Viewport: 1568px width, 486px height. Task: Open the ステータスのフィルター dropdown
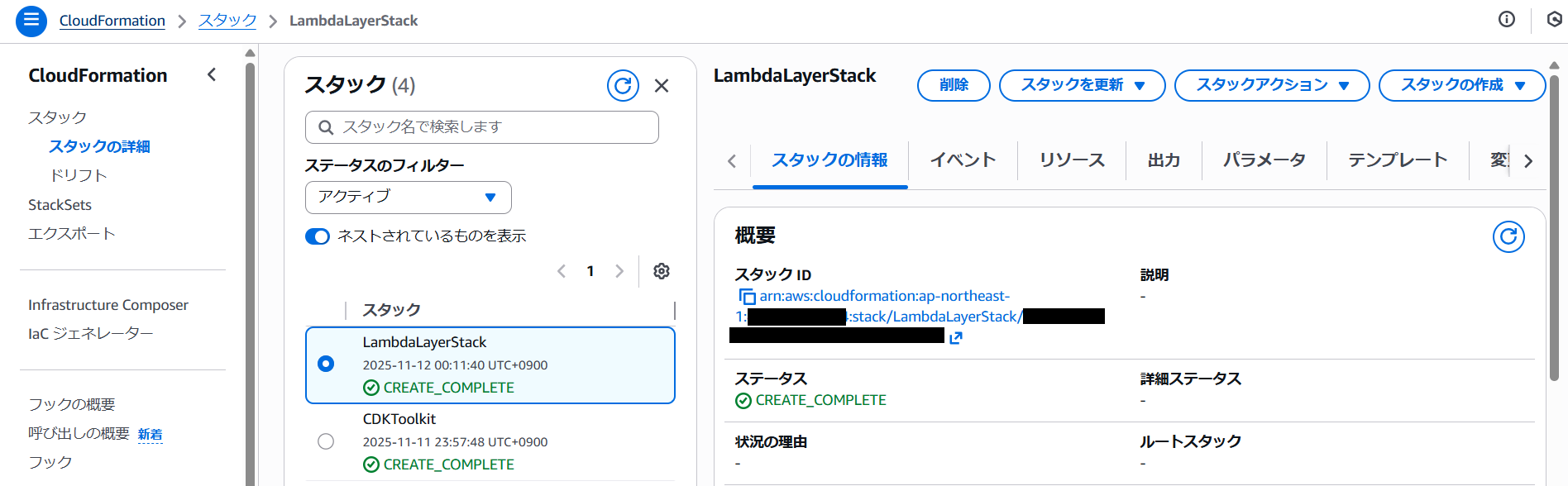[408, 198]
